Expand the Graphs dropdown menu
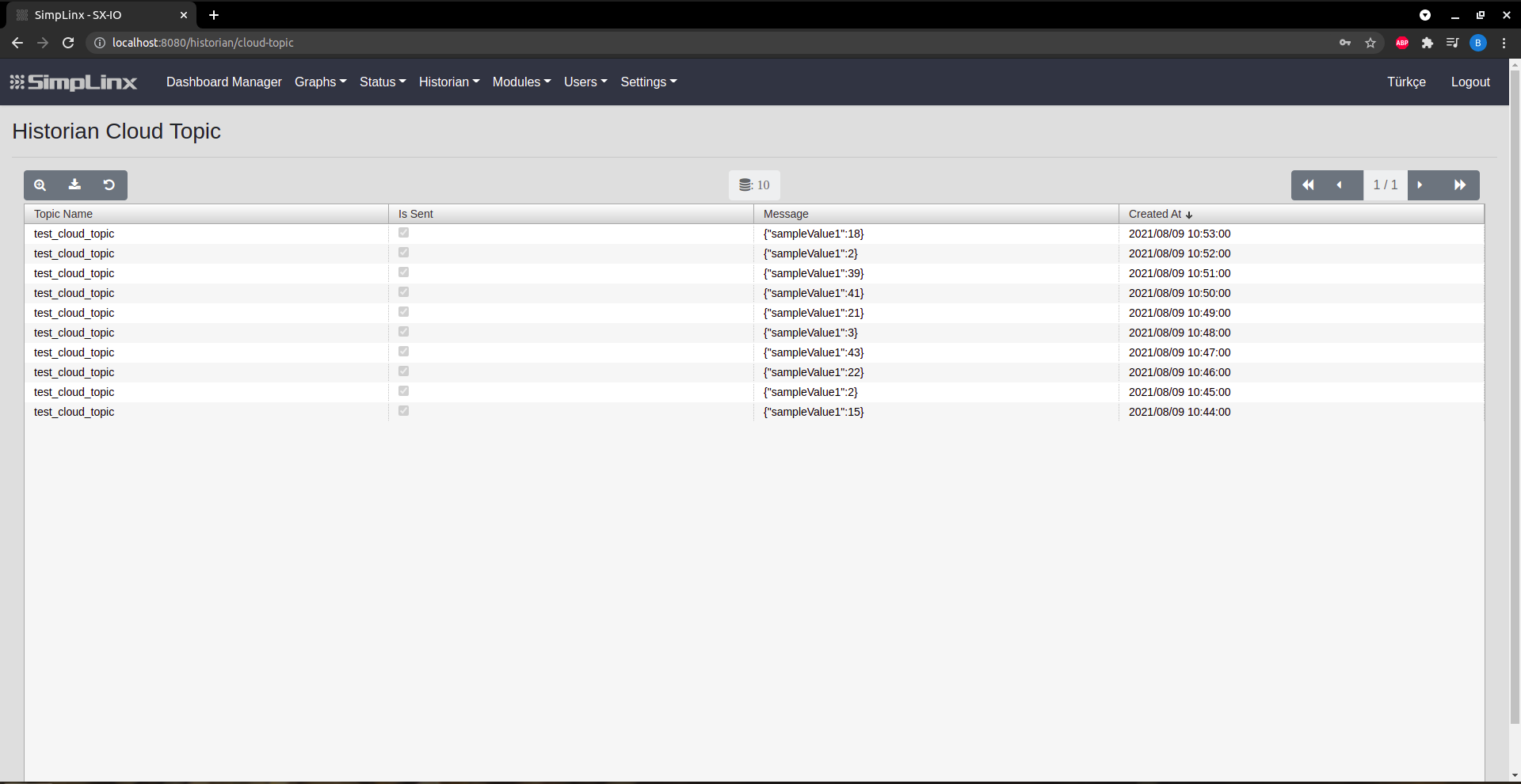This screenshot has height=784, width=1521. 321,82
